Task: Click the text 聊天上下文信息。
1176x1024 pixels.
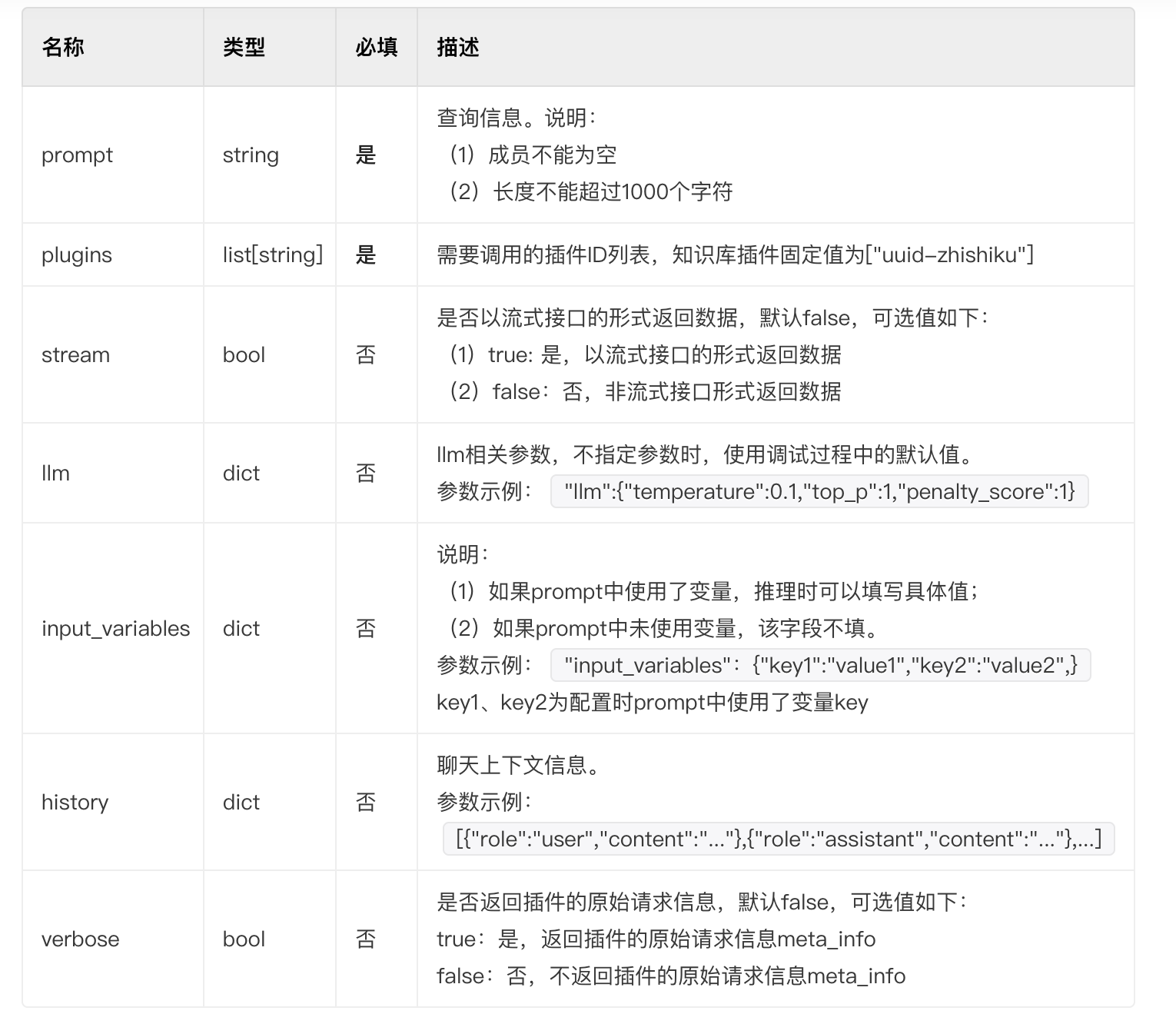Action: pos(519,766)
